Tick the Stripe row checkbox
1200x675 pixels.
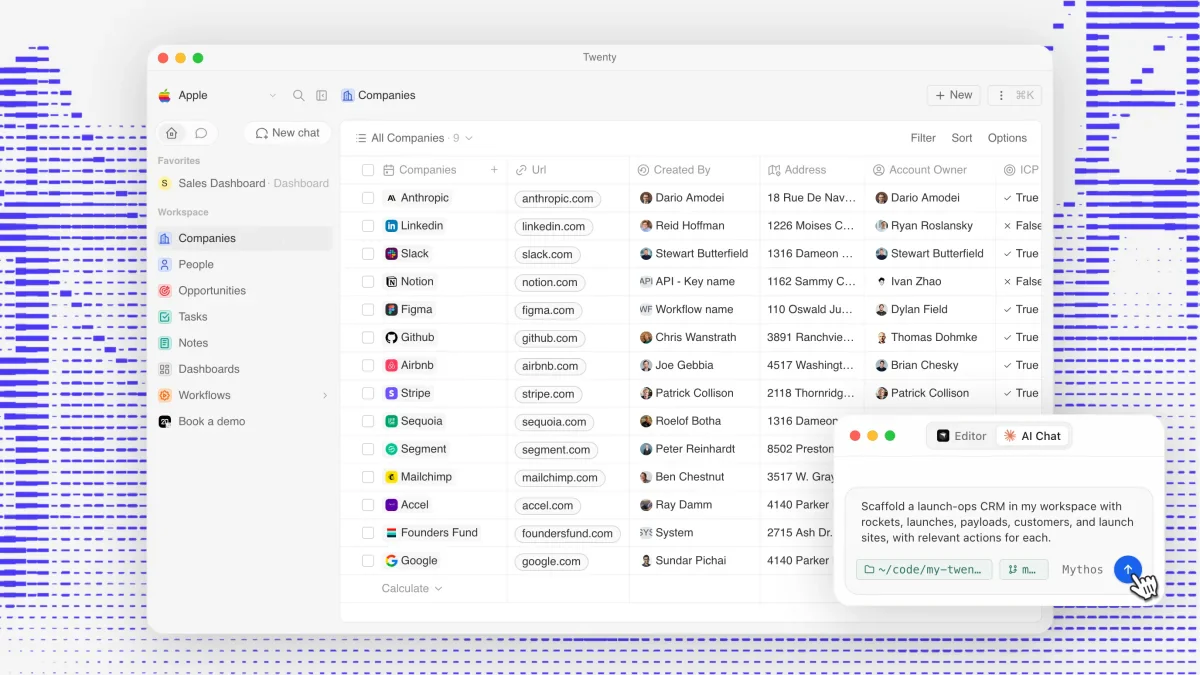368,394
